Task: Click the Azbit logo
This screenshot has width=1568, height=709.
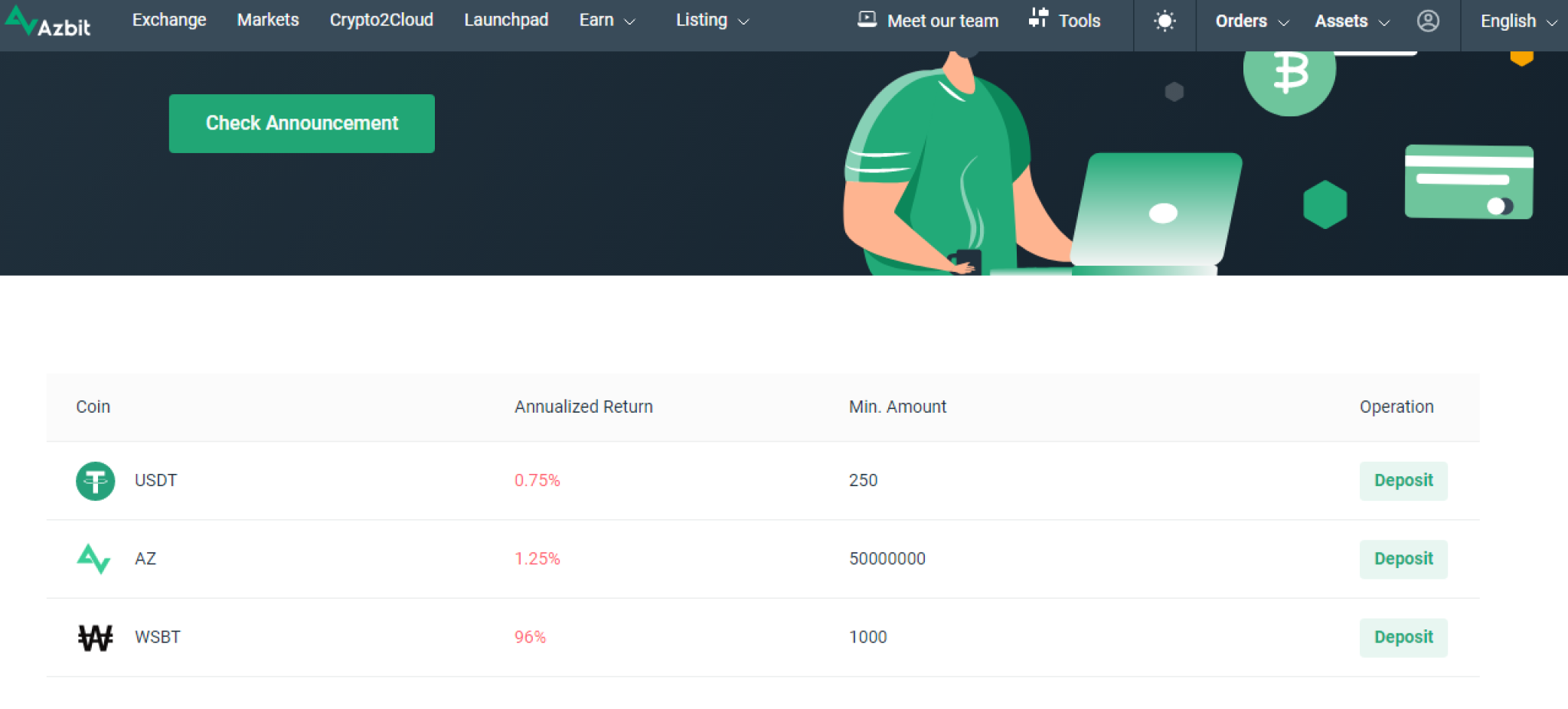Action: point(48,23)
